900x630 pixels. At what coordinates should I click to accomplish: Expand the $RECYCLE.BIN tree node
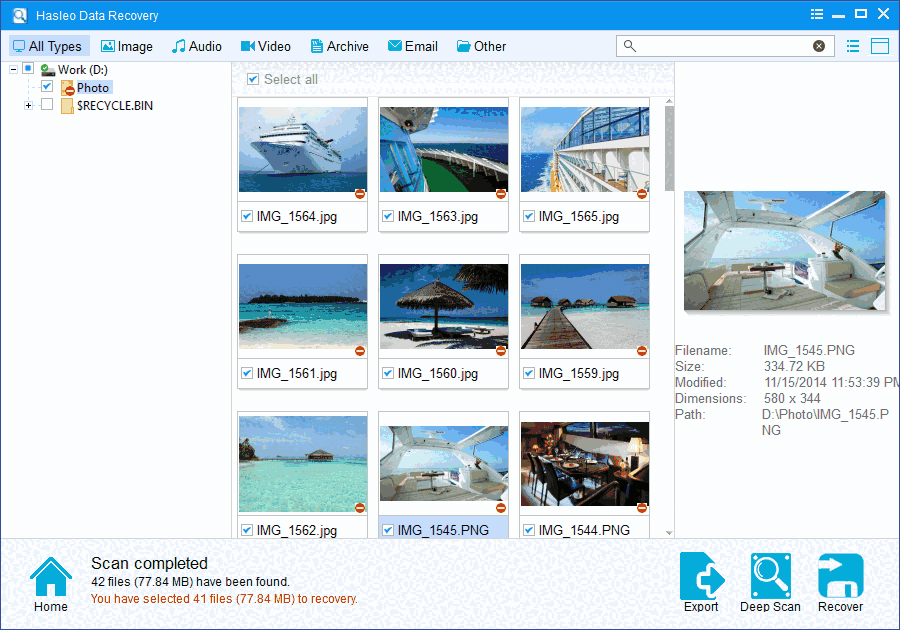pos(28,105)
